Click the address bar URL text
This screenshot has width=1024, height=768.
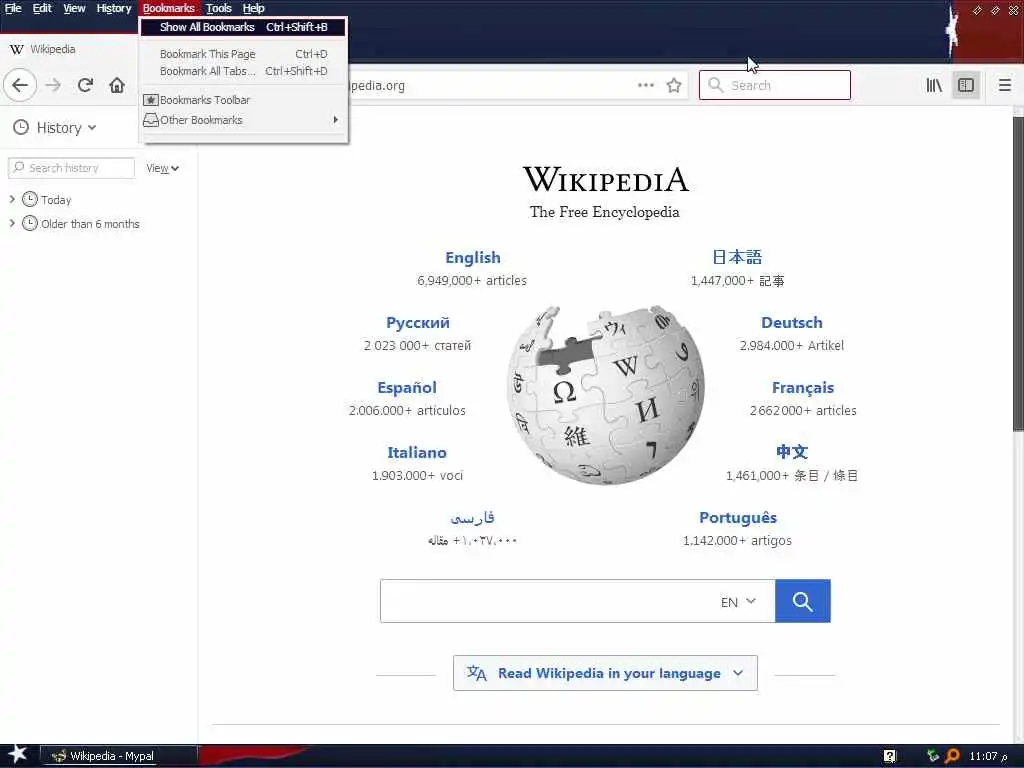point(378,86)
